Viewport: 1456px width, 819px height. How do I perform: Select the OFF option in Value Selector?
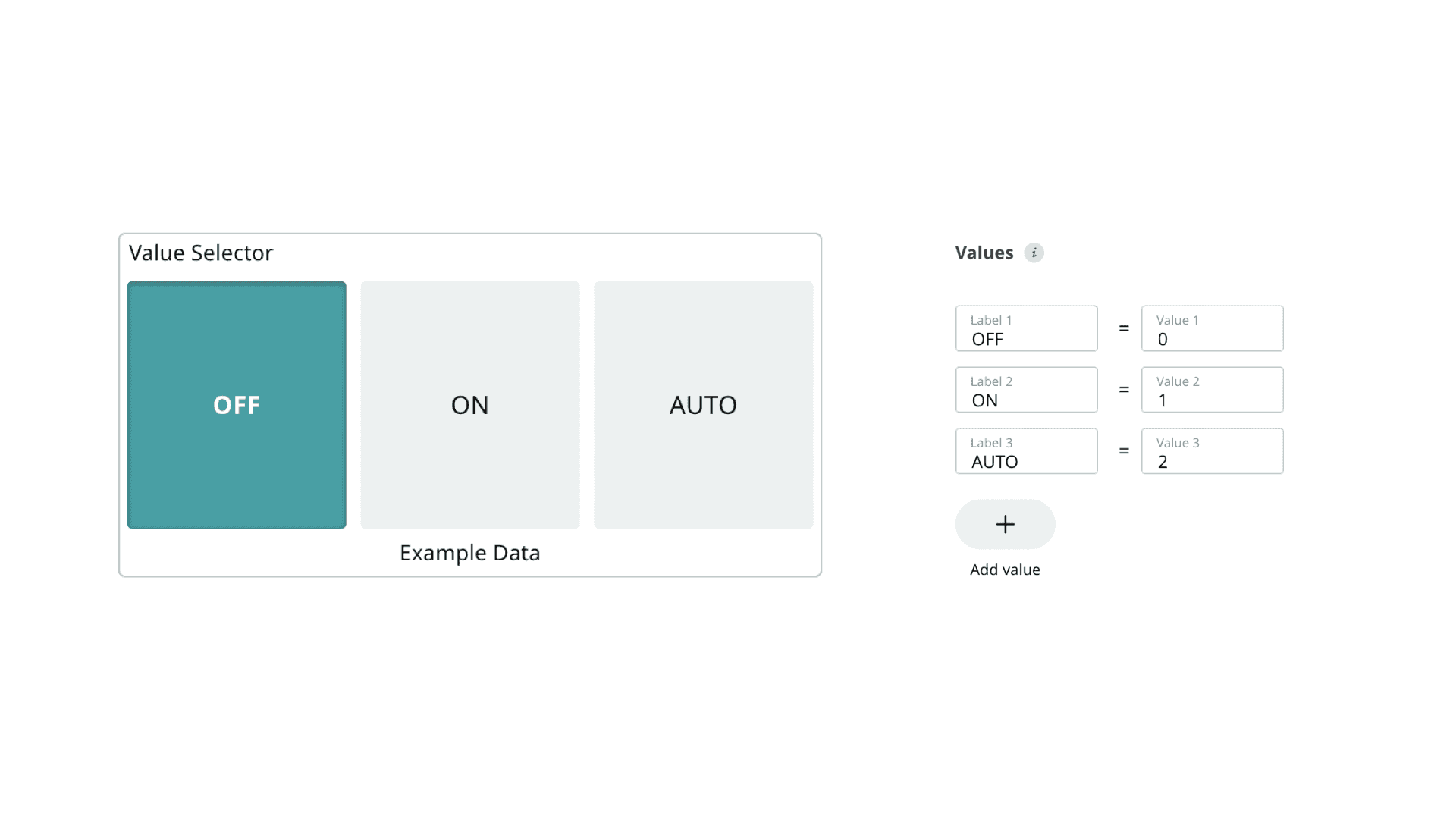click(237, 405)
